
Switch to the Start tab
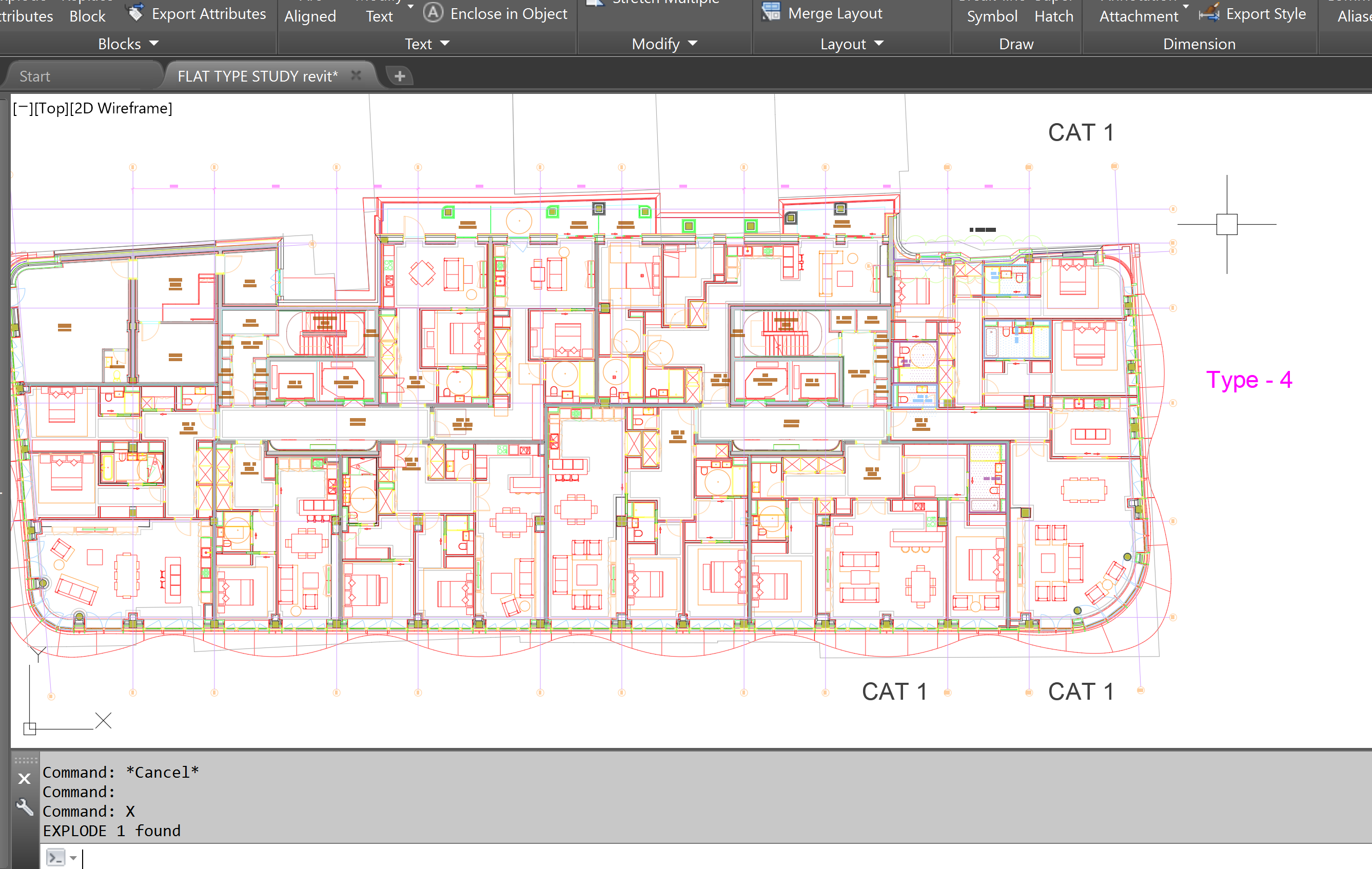[35, 76]
